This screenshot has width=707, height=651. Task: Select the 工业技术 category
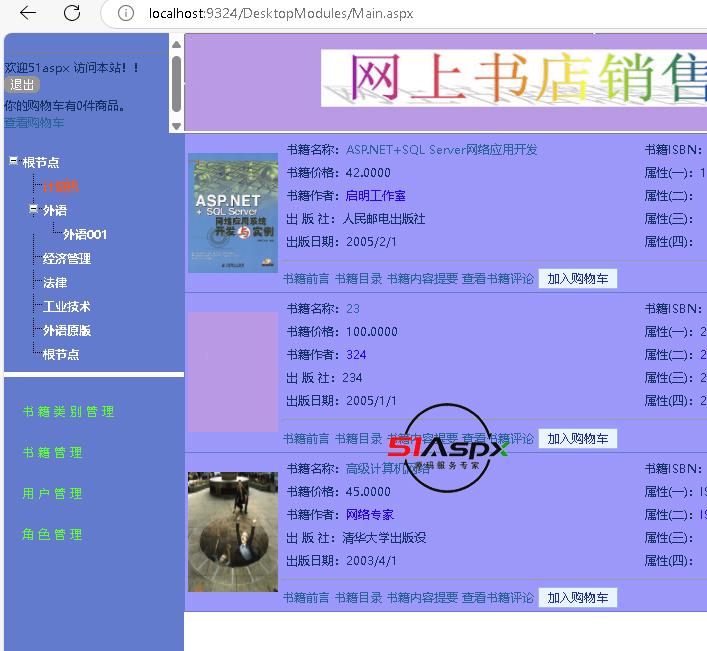click(66, 307)
